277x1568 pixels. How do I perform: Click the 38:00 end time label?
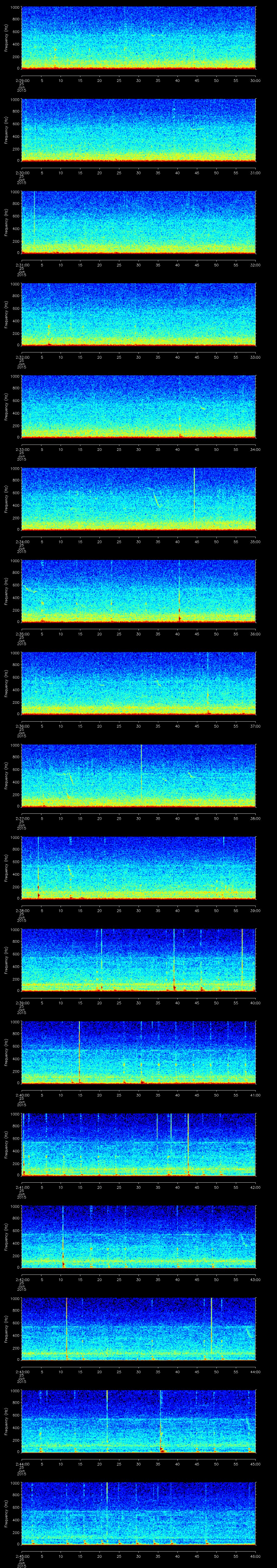(x=255, y=818)
